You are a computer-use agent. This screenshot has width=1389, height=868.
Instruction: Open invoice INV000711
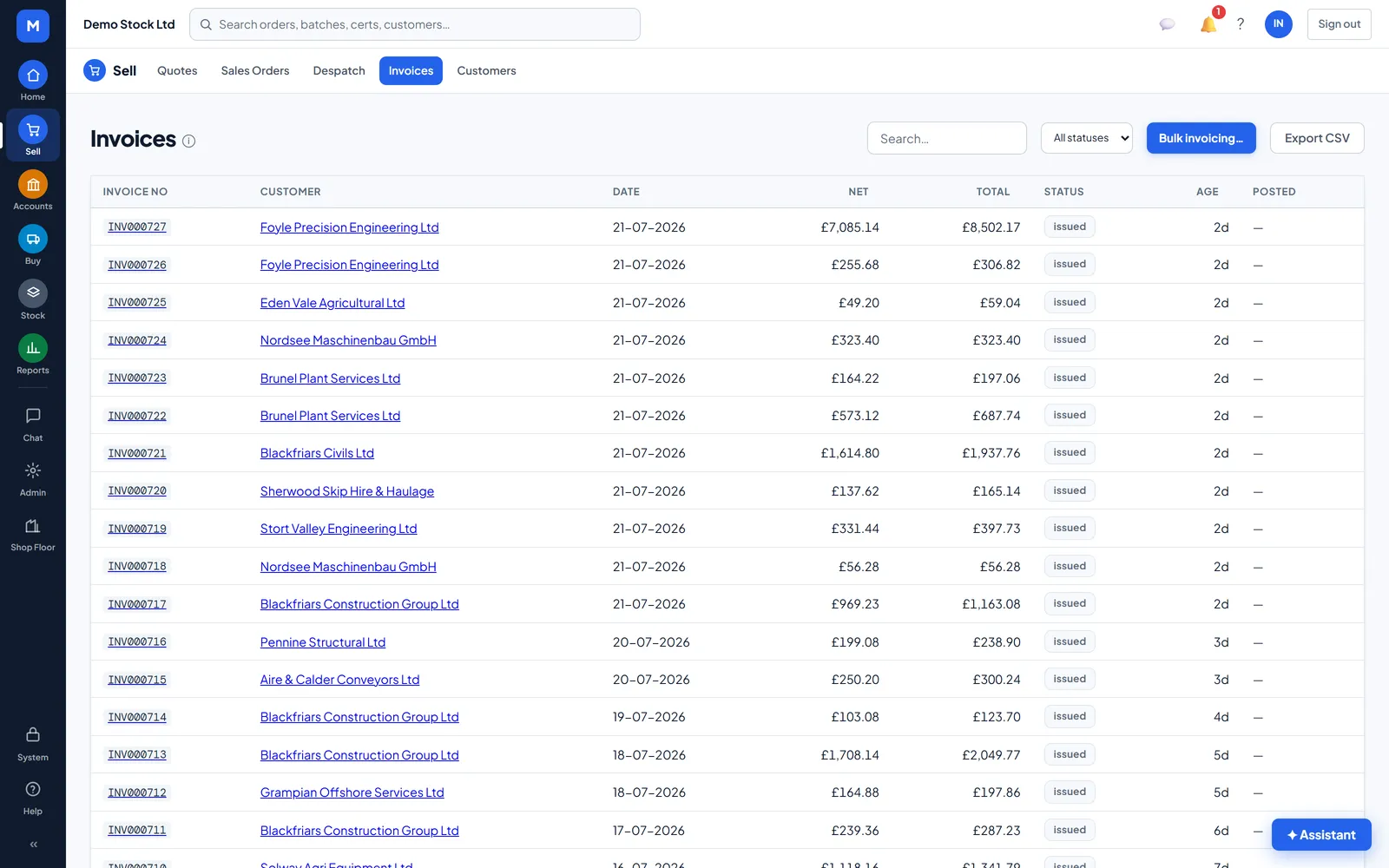pyautogui.click(x=137, y=830)
